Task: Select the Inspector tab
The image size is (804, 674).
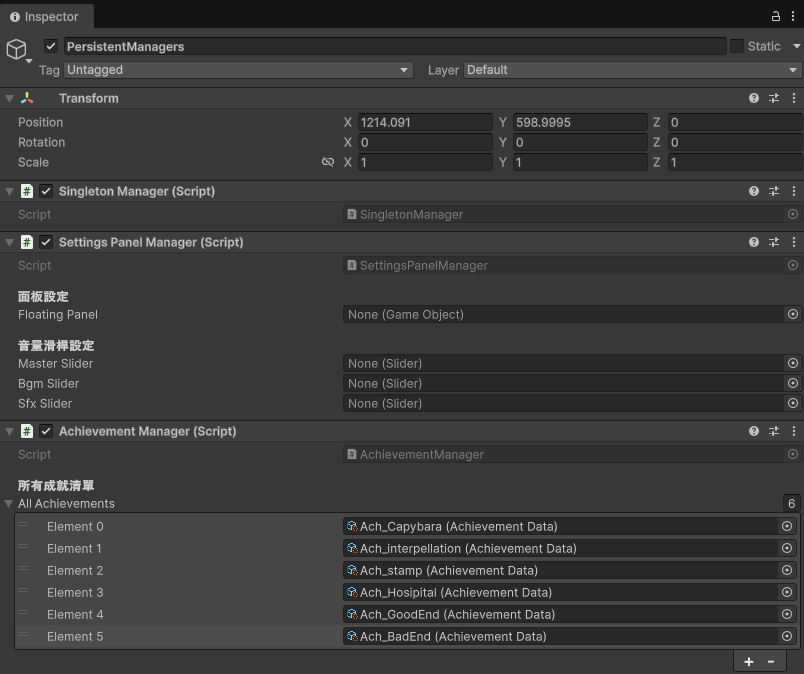Action: coord(45,17)
